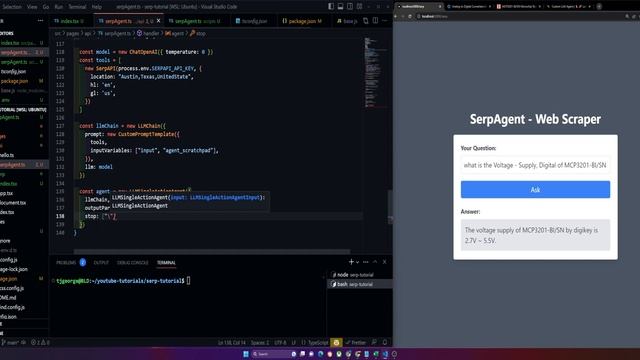Create a new terminal with plus icon
The width and height of the screenshot is (640, 360).
click(x=351, y=262)
